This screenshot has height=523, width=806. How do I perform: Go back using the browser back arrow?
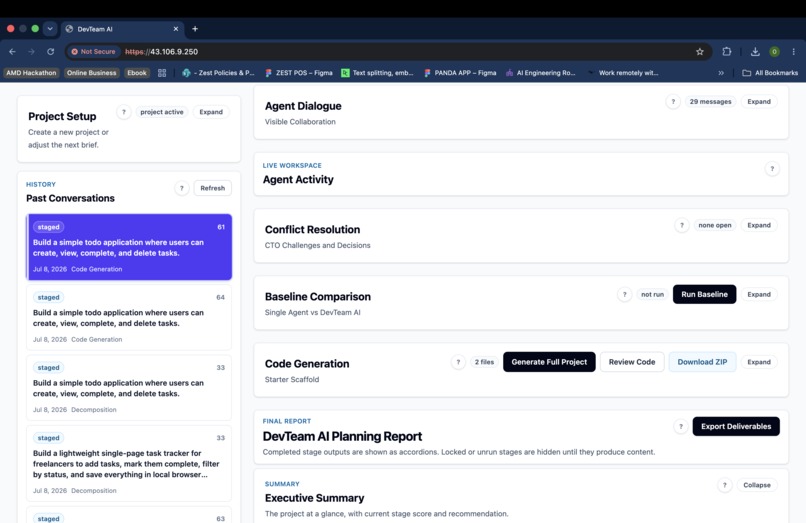12,51
